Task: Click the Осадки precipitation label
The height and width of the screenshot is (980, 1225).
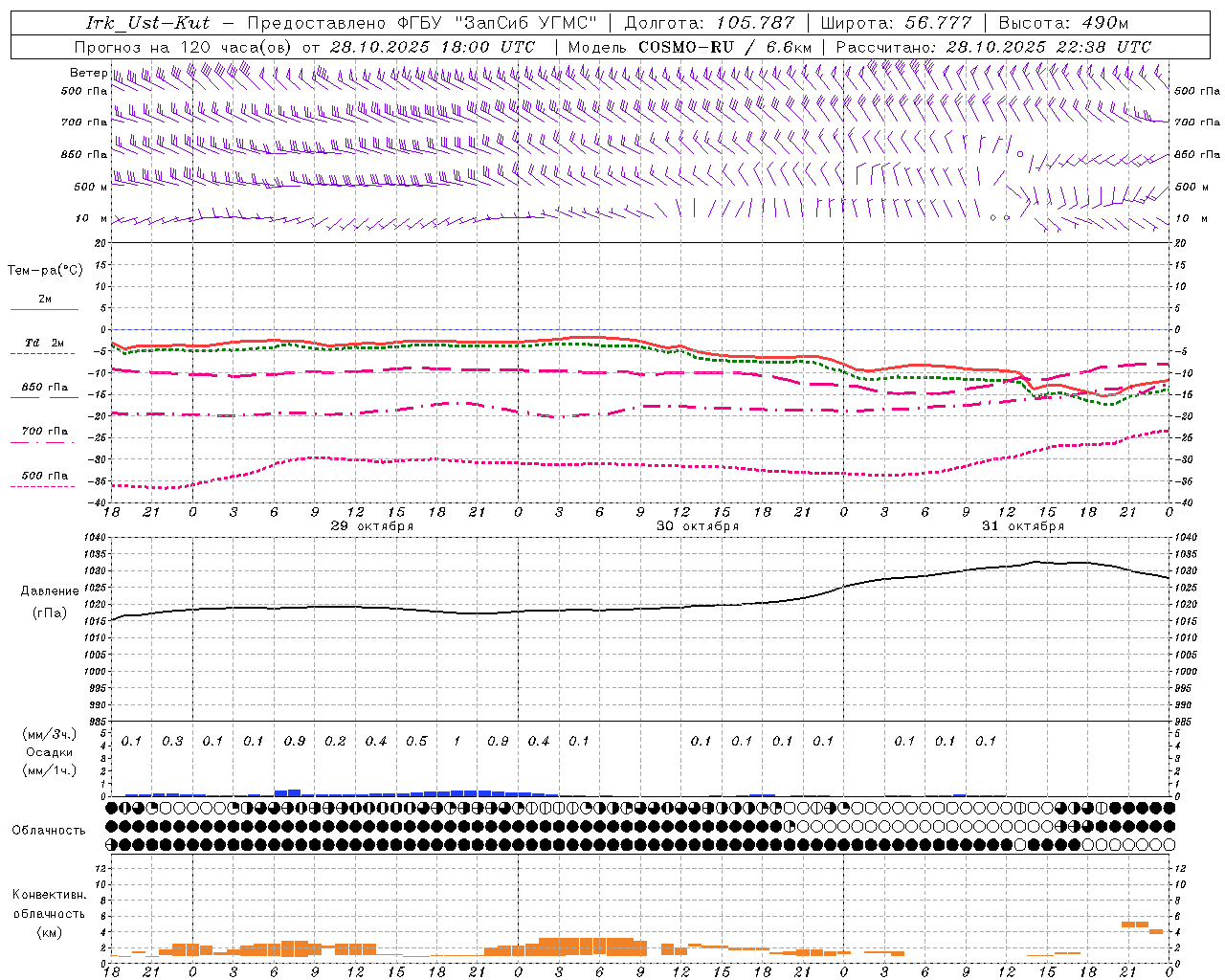Action: tap(51, 752)
